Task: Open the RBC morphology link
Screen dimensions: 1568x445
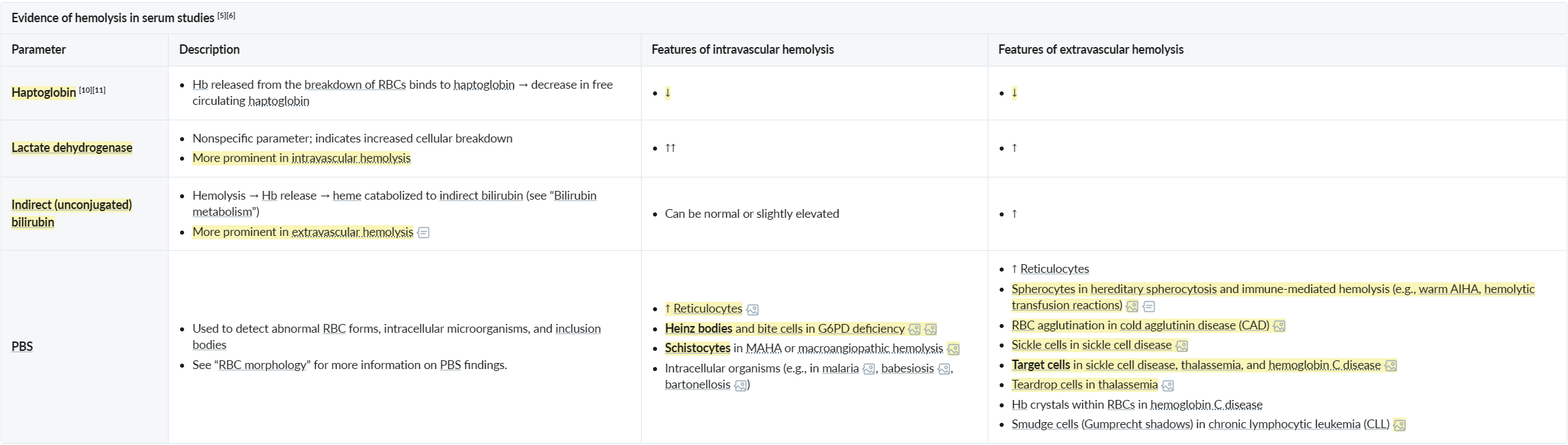Action: point(263,365)
